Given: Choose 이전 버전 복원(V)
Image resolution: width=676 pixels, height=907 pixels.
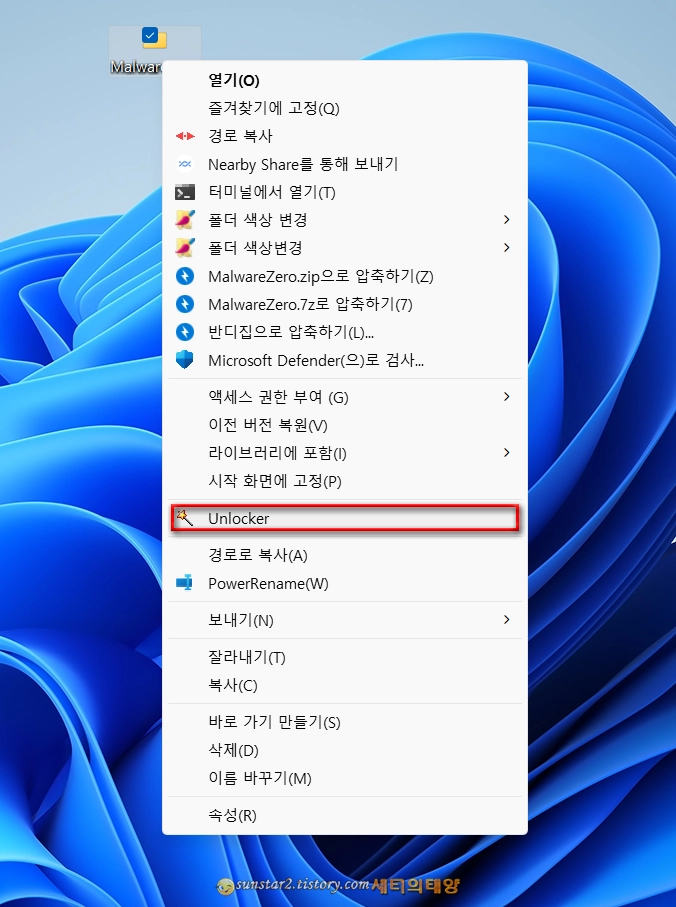Looking at the screenshot, I should [345, 425].
